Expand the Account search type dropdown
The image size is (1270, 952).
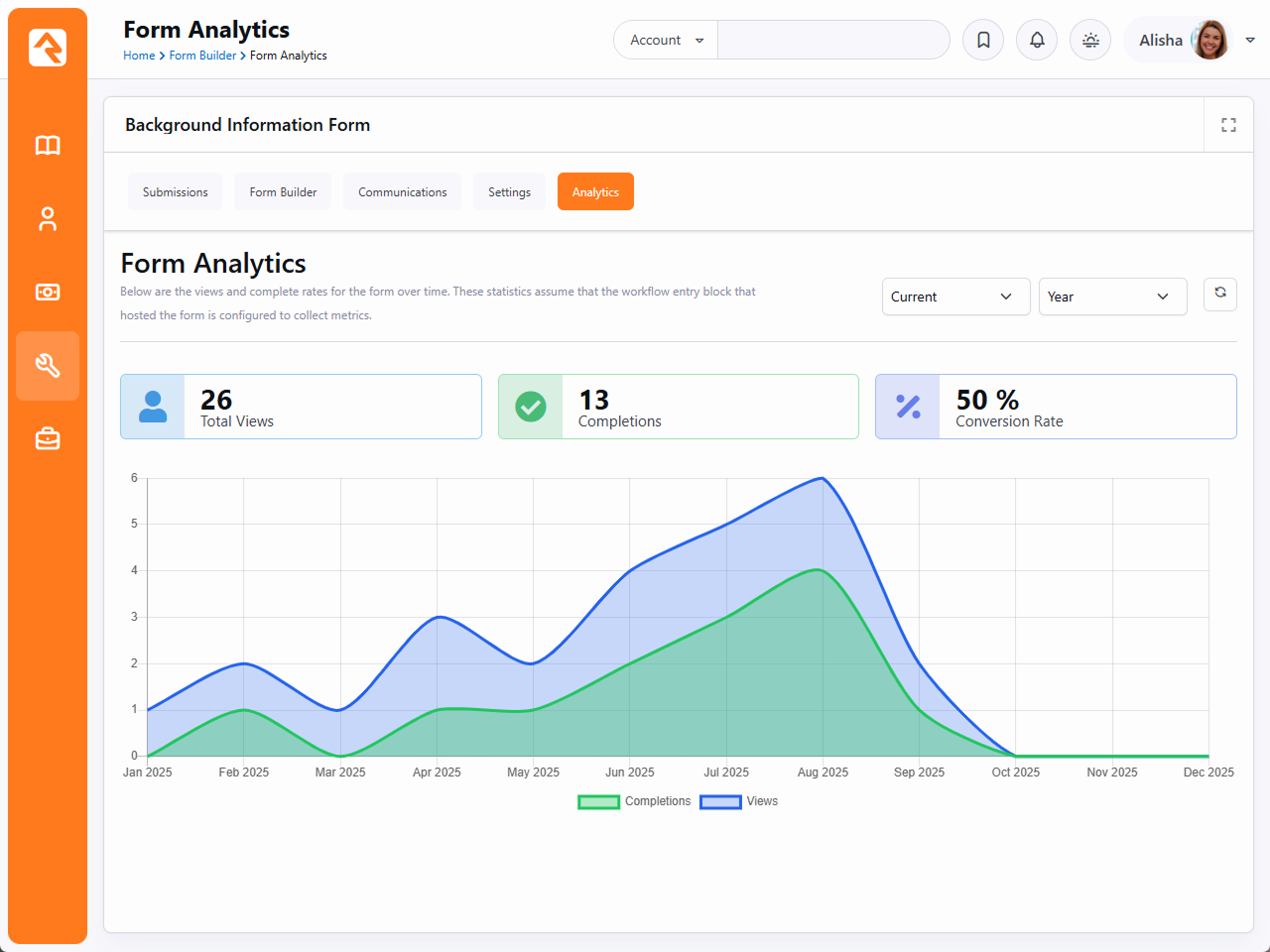(666, 41)
